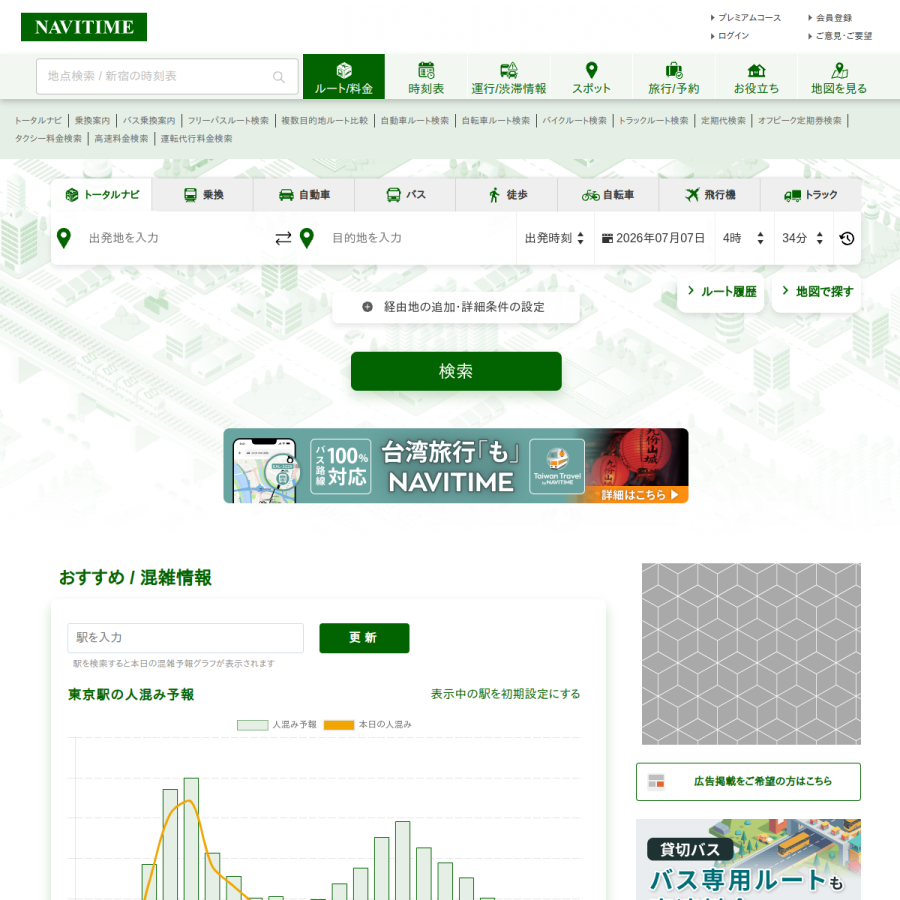
Task: Open フリーパスルート検索 link
Action: pyautogui.click(x=228, y=121)
